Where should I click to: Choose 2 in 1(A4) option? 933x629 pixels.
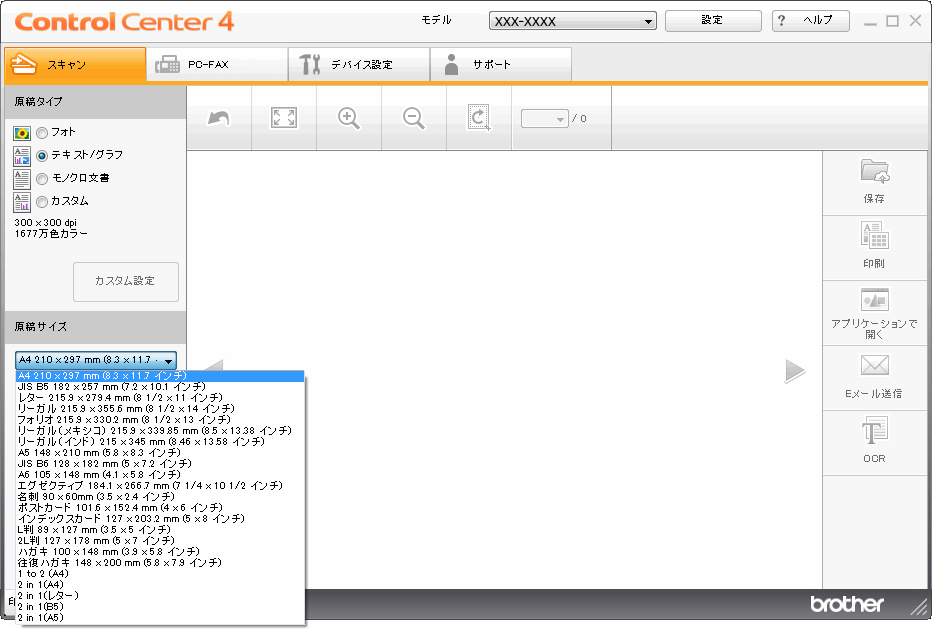click(159, 585)
